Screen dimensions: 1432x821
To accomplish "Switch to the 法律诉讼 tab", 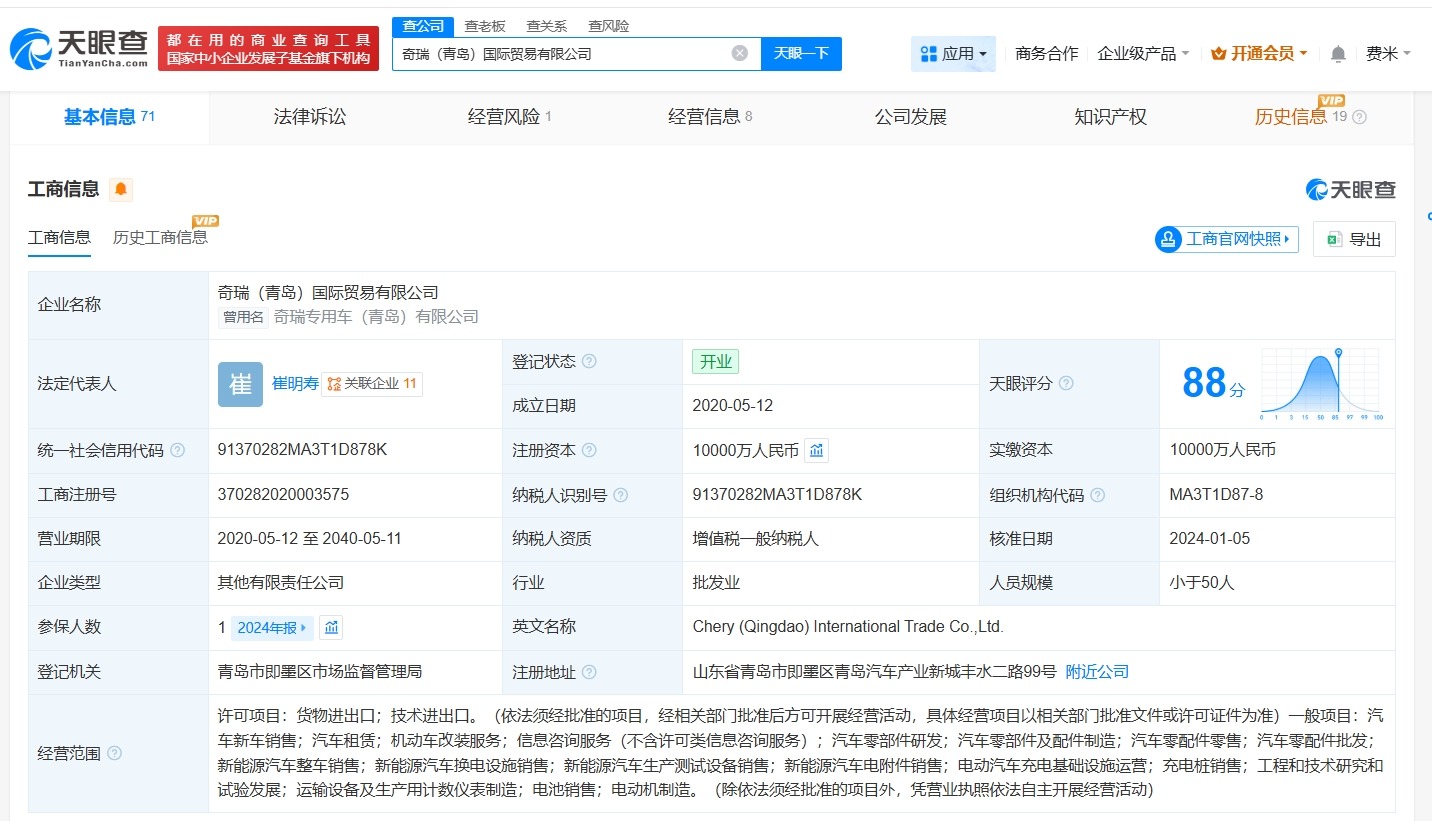I will 309,116.
